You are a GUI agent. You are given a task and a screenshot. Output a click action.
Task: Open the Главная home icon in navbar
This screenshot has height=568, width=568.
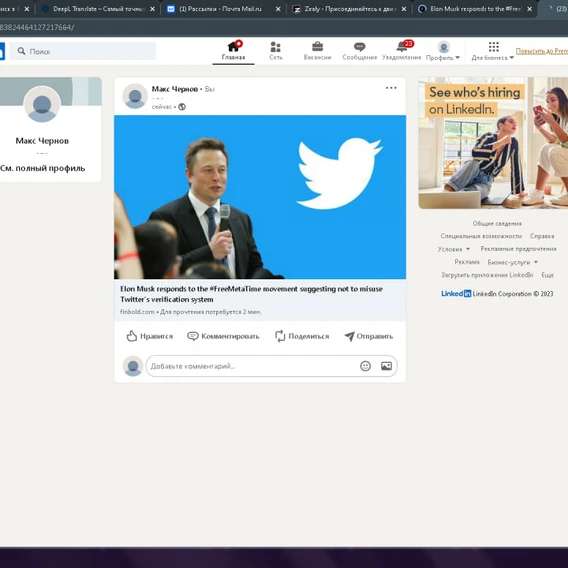(233, 51)
